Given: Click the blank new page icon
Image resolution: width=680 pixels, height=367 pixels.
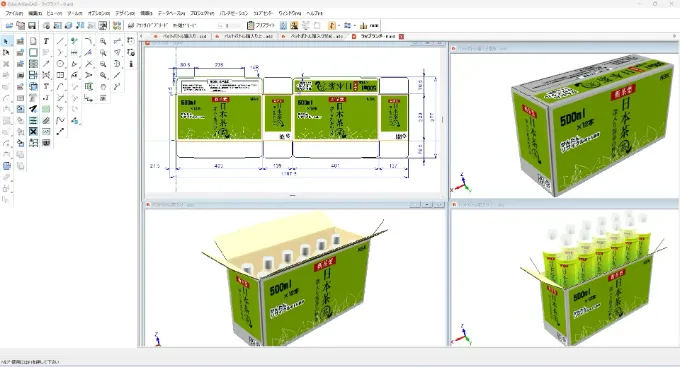Looking at the screenshot, I should pyautogui.click(x=33, y=41).
